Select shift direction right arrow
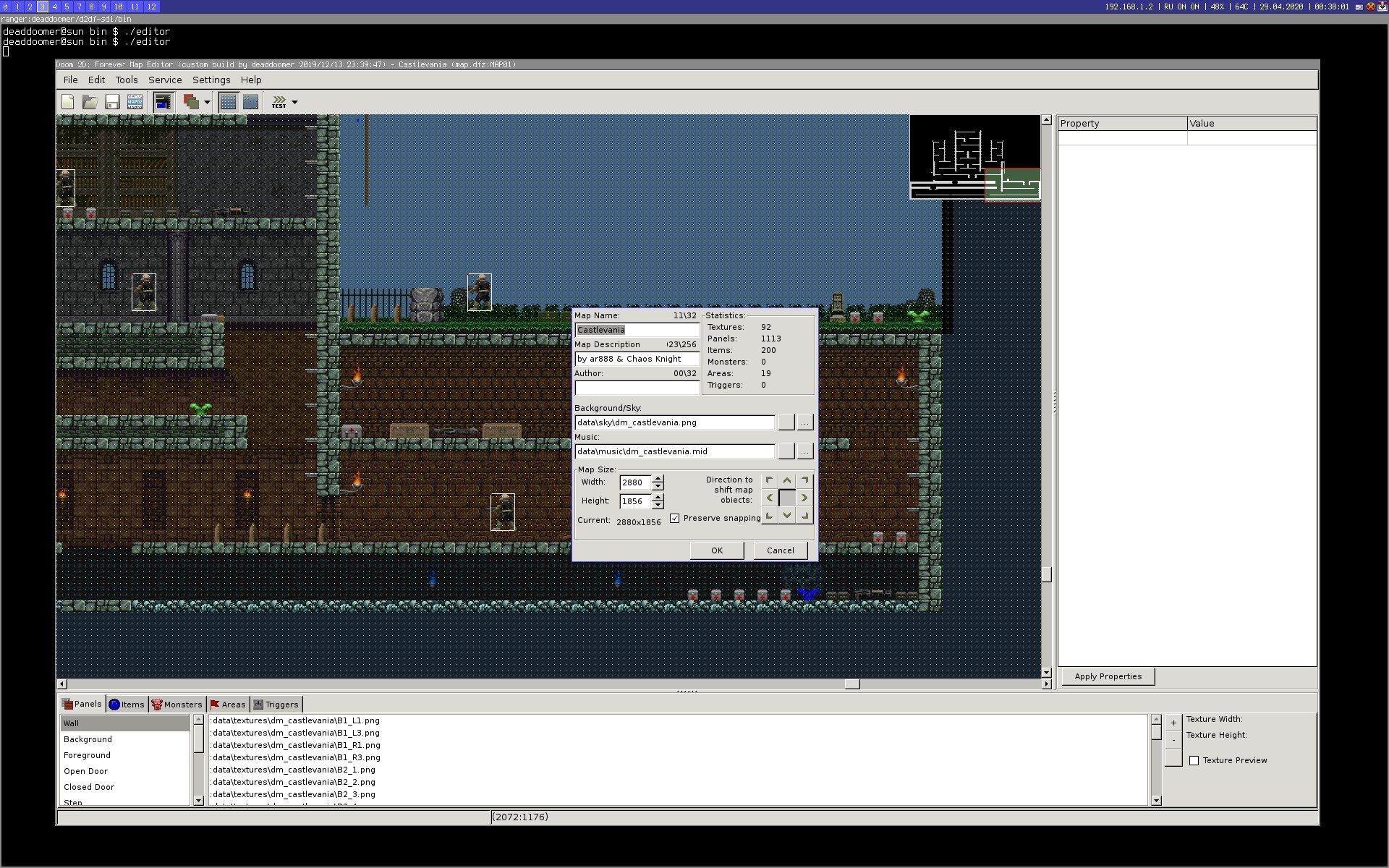 pyautogui.click(x=804, y=498)
